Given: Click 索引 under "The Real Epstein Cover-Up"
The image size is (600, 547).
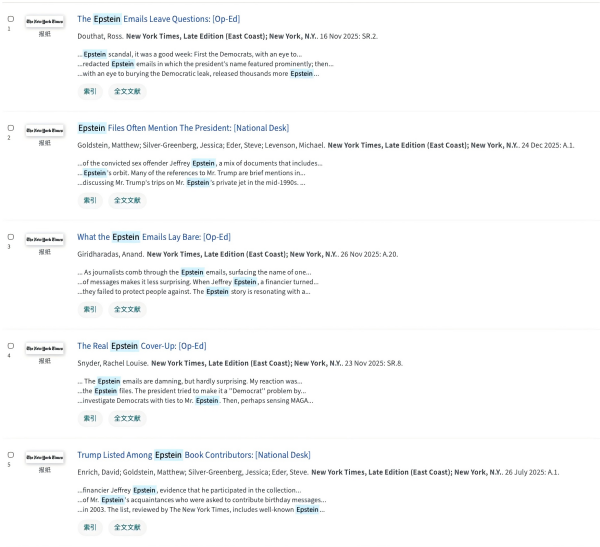Looking at the screenshot, I should [x=90, y=418].
